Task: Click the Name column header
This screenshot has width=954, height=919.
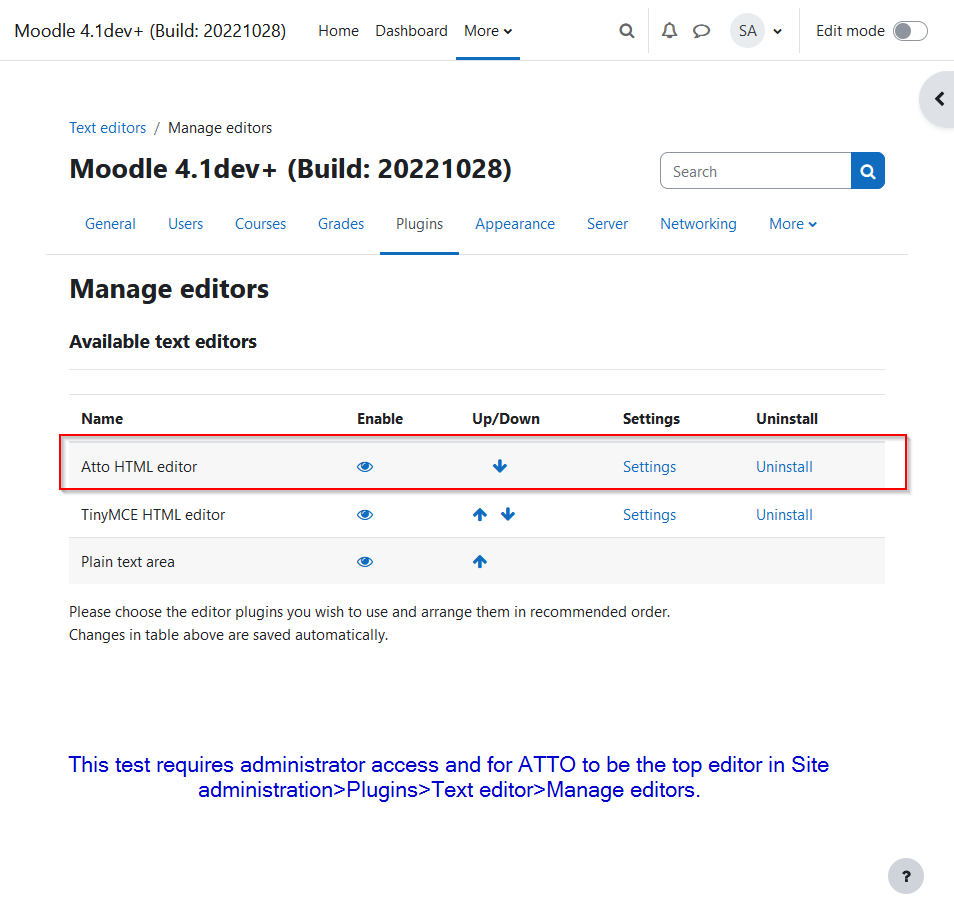Action: [102, 419]
